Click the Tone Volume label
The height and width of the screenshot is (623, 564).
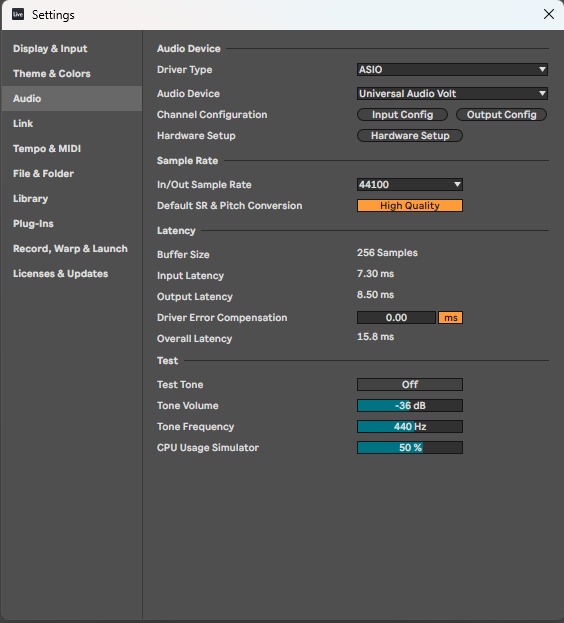pyautogui.click(x=187, y=405)
